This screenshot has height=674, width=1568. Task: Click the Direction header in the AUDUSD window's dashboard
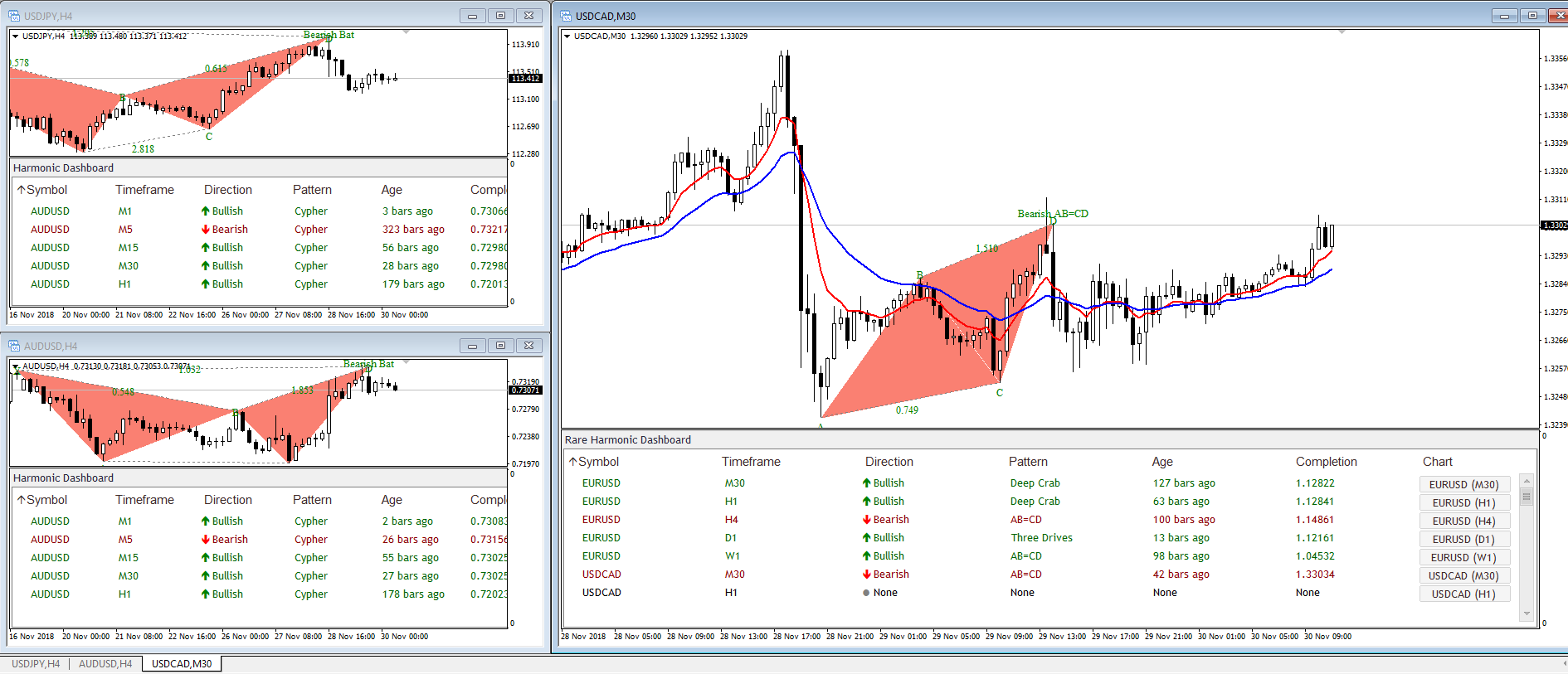point(228,500)
